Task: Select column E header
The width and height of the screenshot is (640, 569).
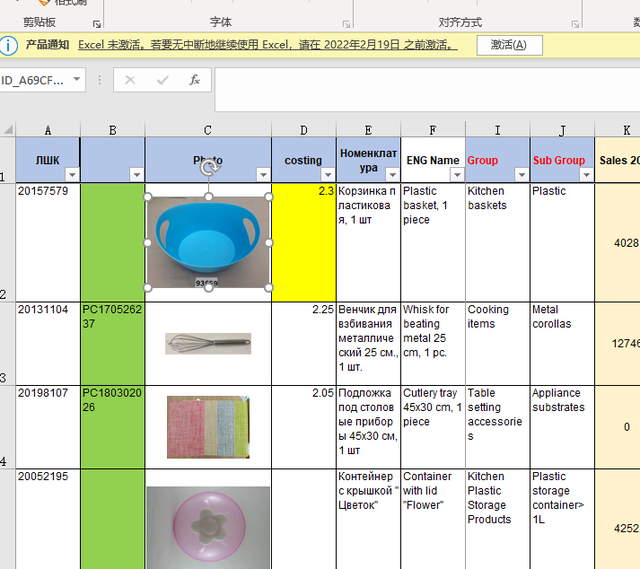Action: pos(368,130)
